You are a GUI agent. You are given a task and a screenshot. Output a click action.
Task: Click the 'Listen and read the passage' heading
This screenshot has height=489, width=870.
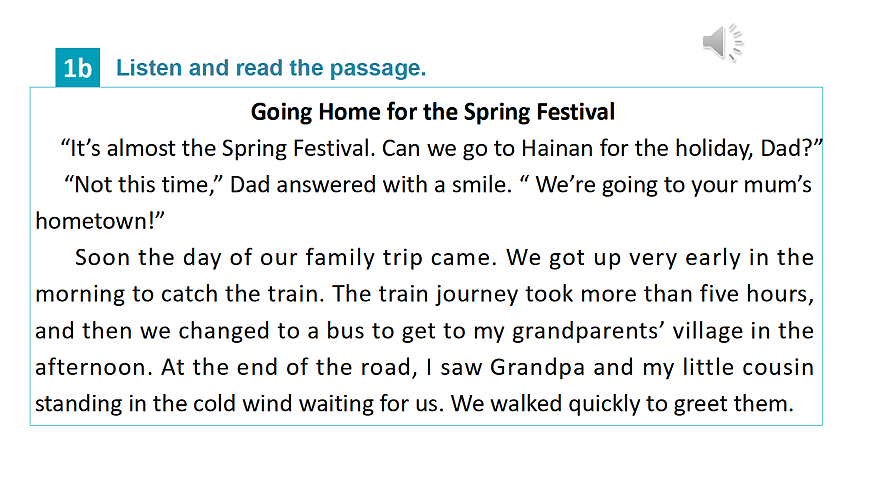271,68
